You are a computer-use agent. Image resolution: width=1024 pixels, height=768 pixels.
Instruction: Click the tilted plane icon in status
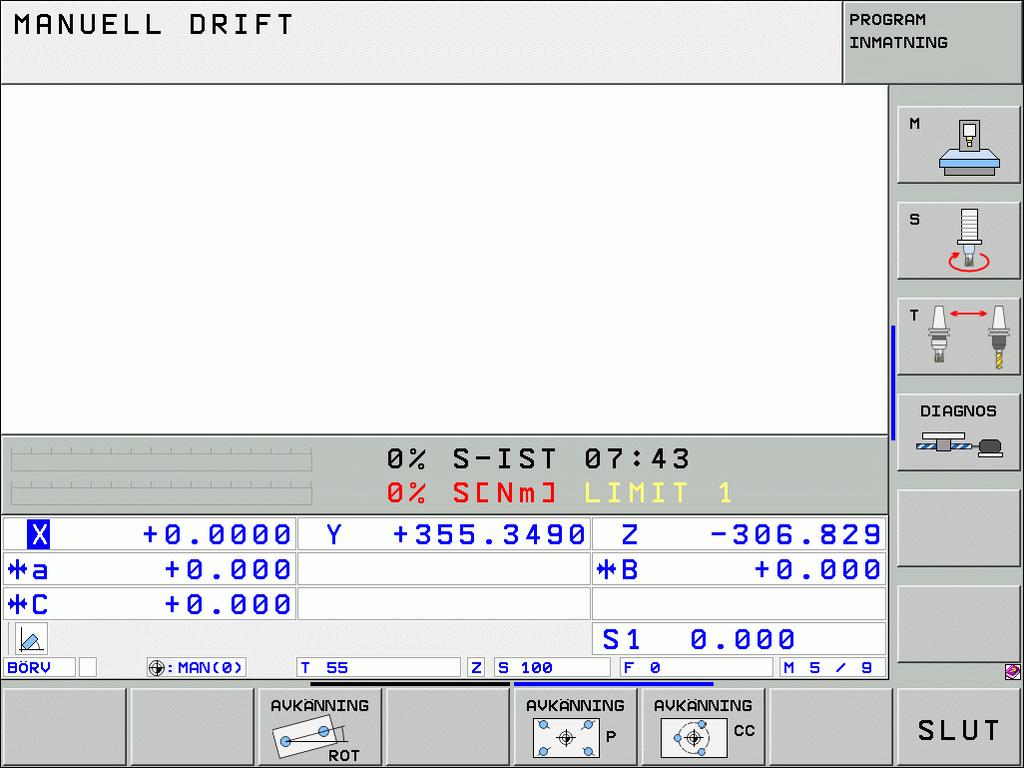pyautogui.click(x=31, y=639)
